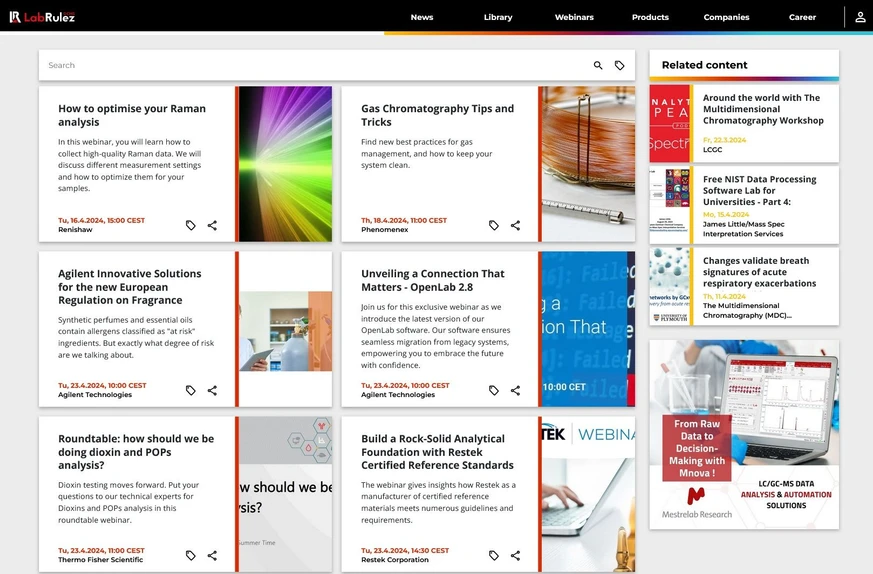The image size is (873, 574).
Task: Click 'Restek Corporation' company name
Action: [395, 560]
